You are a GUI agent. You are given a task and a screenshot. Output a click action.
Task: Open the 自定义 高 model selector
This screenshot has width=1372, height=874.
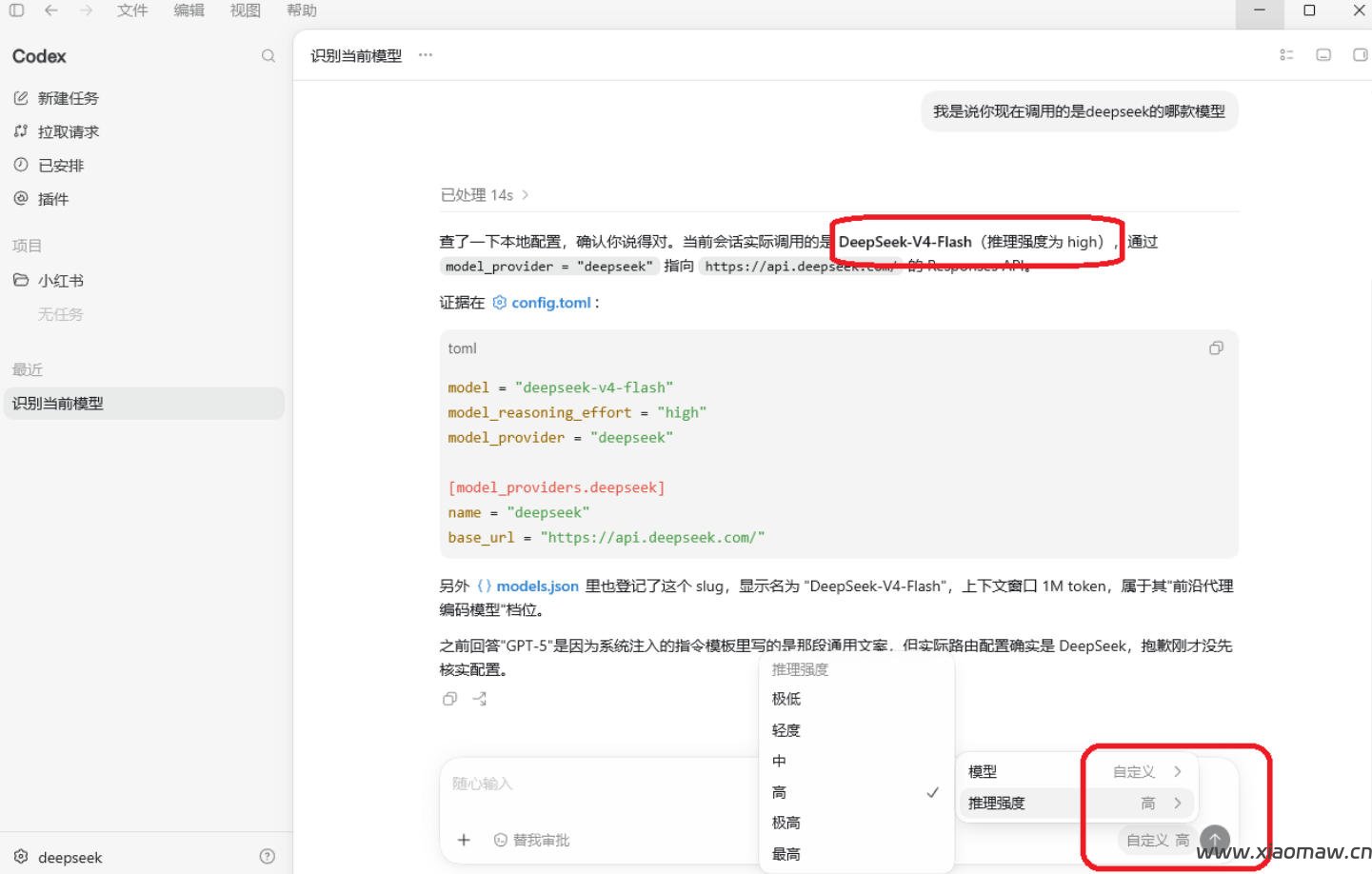point(1157,840)
